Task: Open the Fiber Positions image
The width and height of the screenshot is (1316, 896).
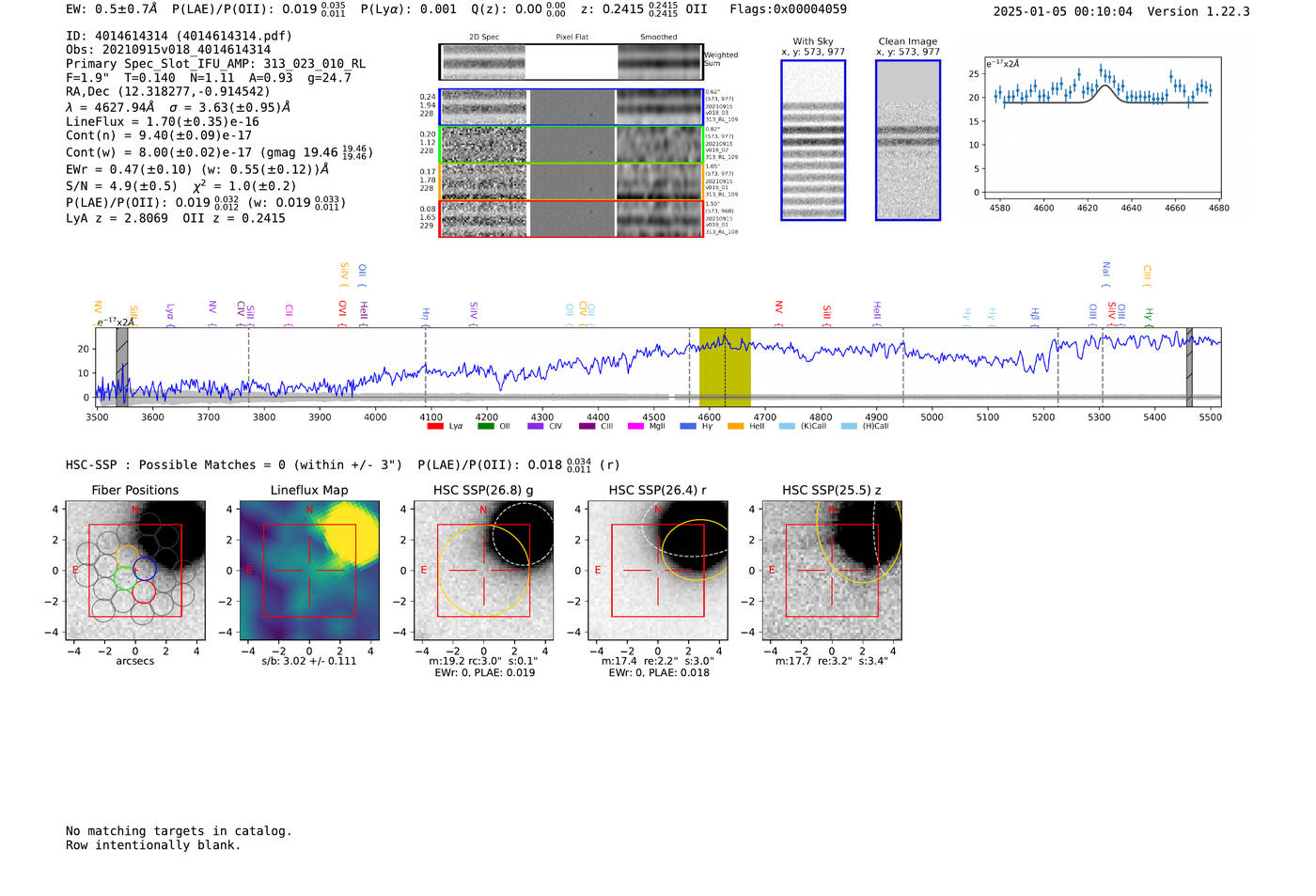Action: pyautogui.click(x=135, y=571)
